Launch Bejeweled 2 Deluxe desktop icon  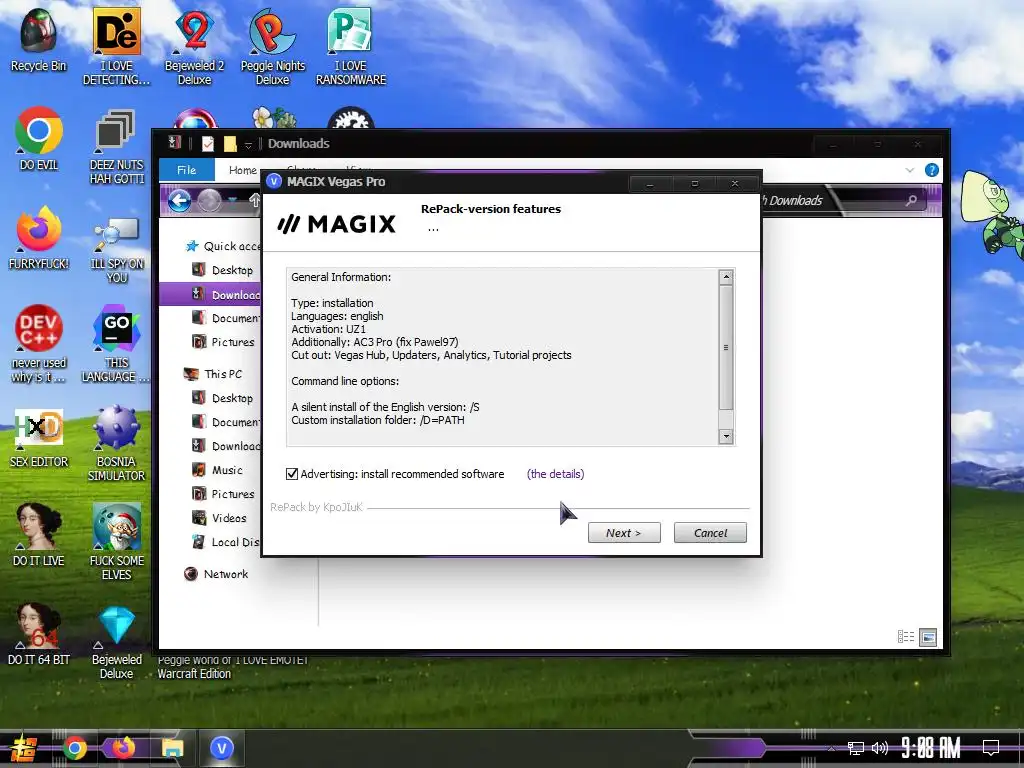point(195,46)
